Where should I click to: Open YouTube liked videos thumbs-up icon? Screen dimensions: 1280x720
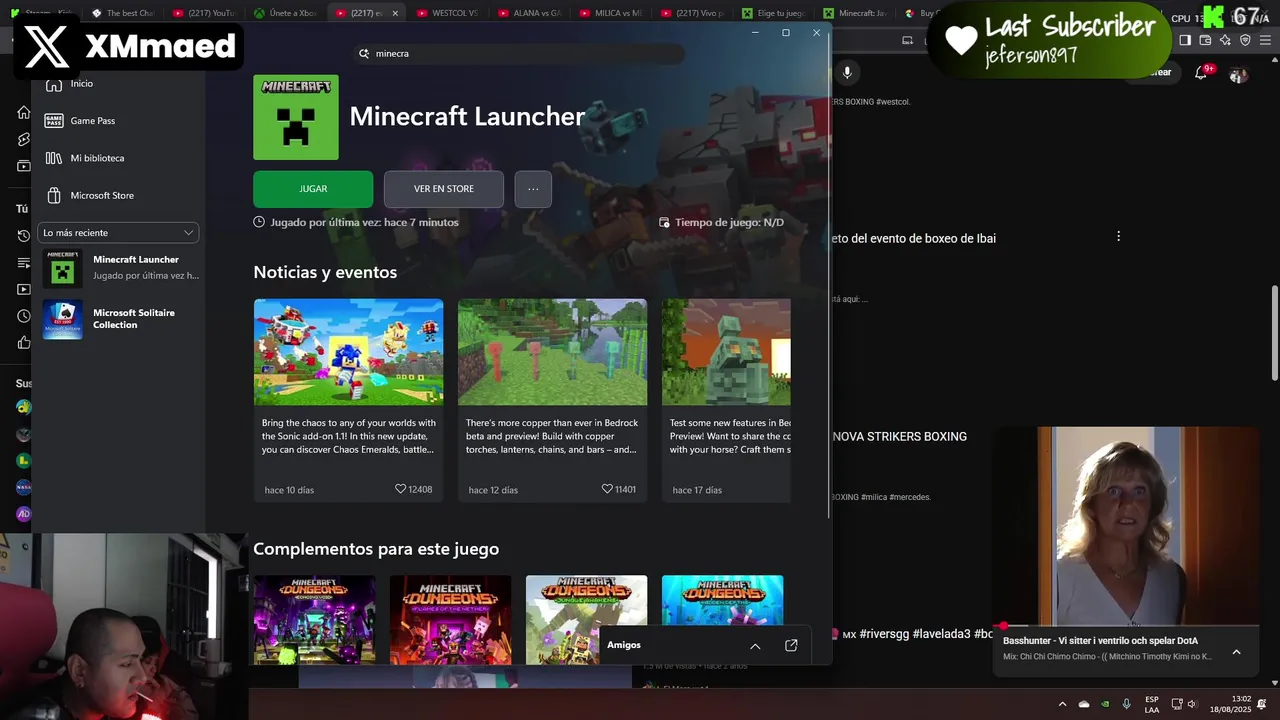click(x=24, y=343)
